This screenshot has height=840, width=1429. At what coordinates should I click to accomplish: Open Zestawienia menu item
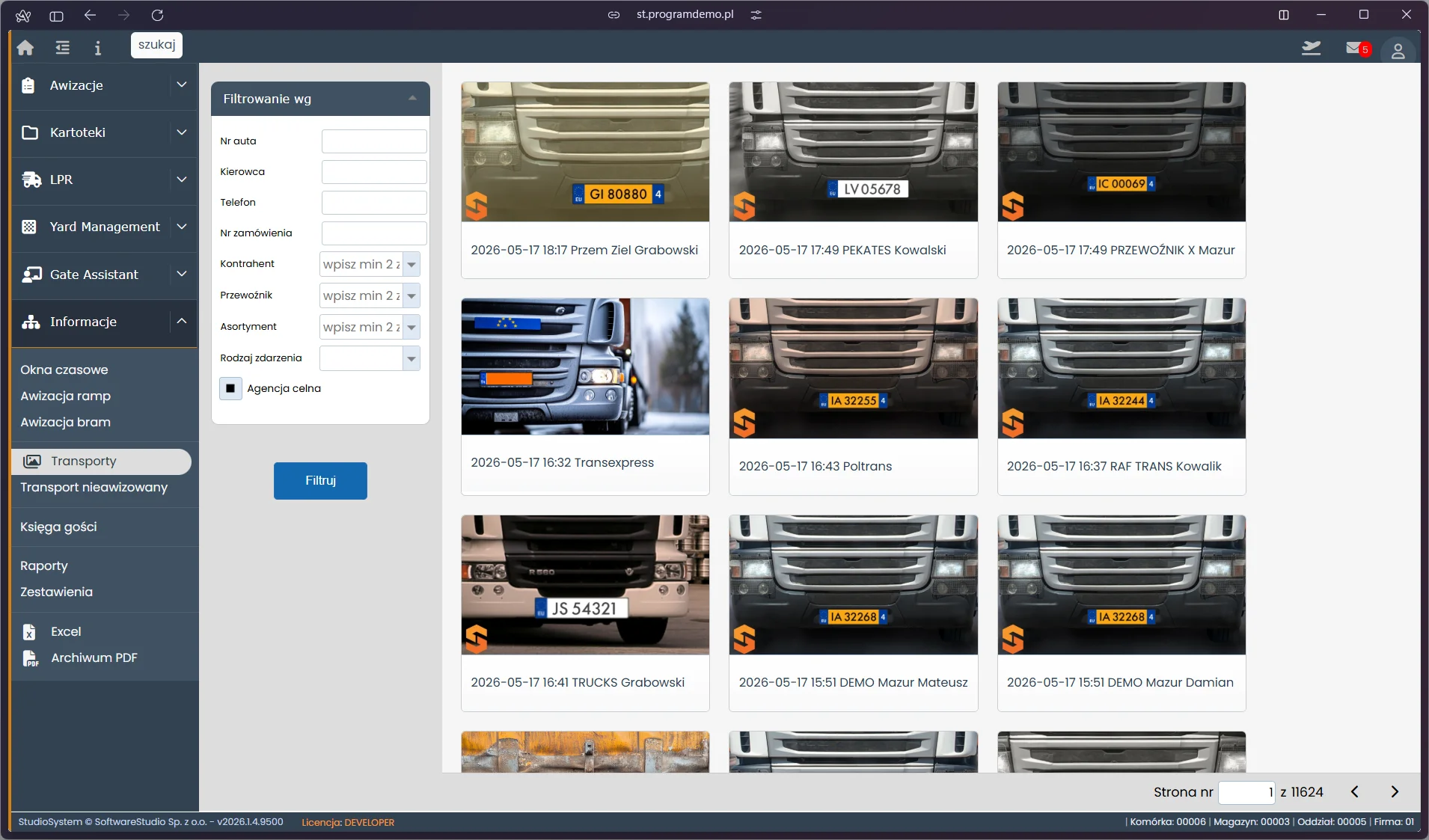point(57,592)
